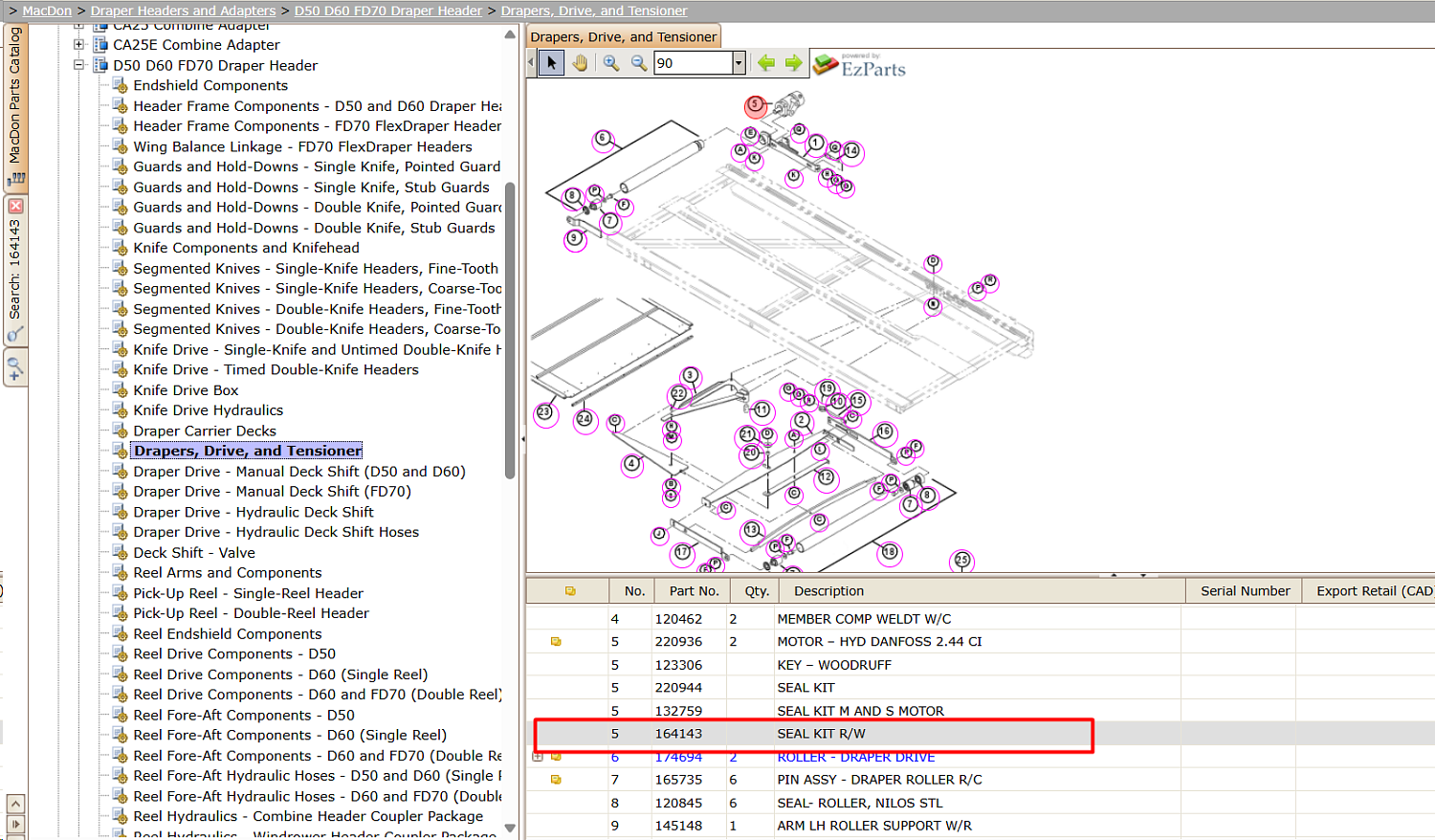This screenshot has height=840, width=1435.
Task: Click the note icon on PIN ASSY row
Action: (556, 780)
